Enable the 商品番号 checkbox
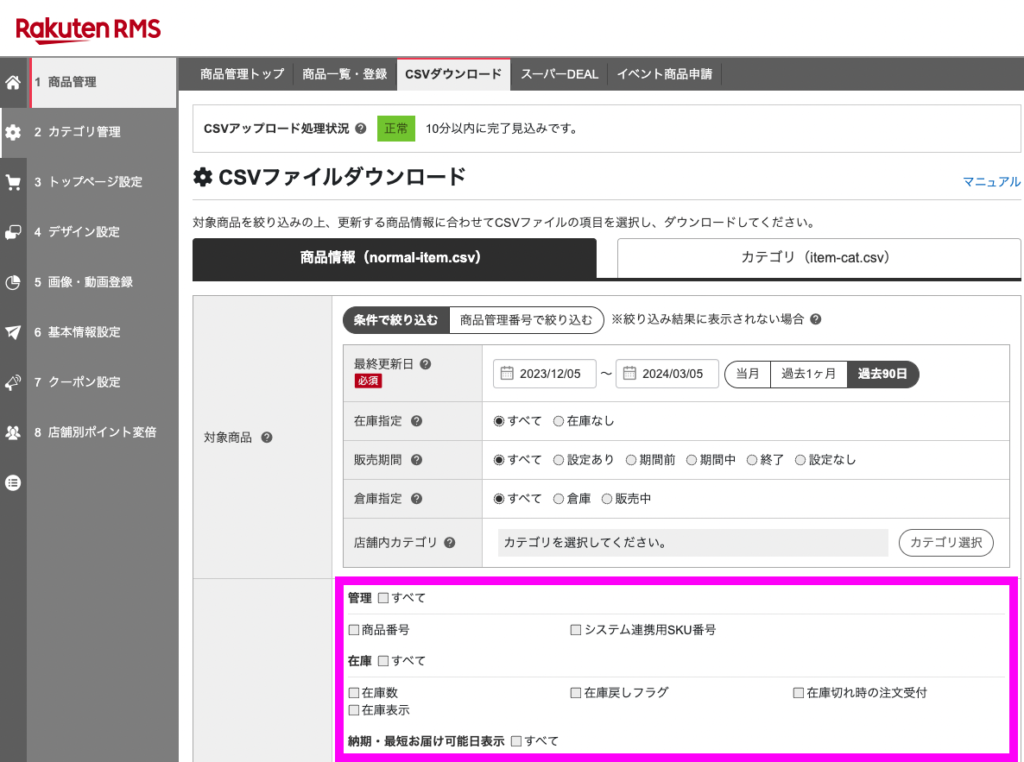The height and width of the screenshot is (762, 1024). tap(353, 629)
